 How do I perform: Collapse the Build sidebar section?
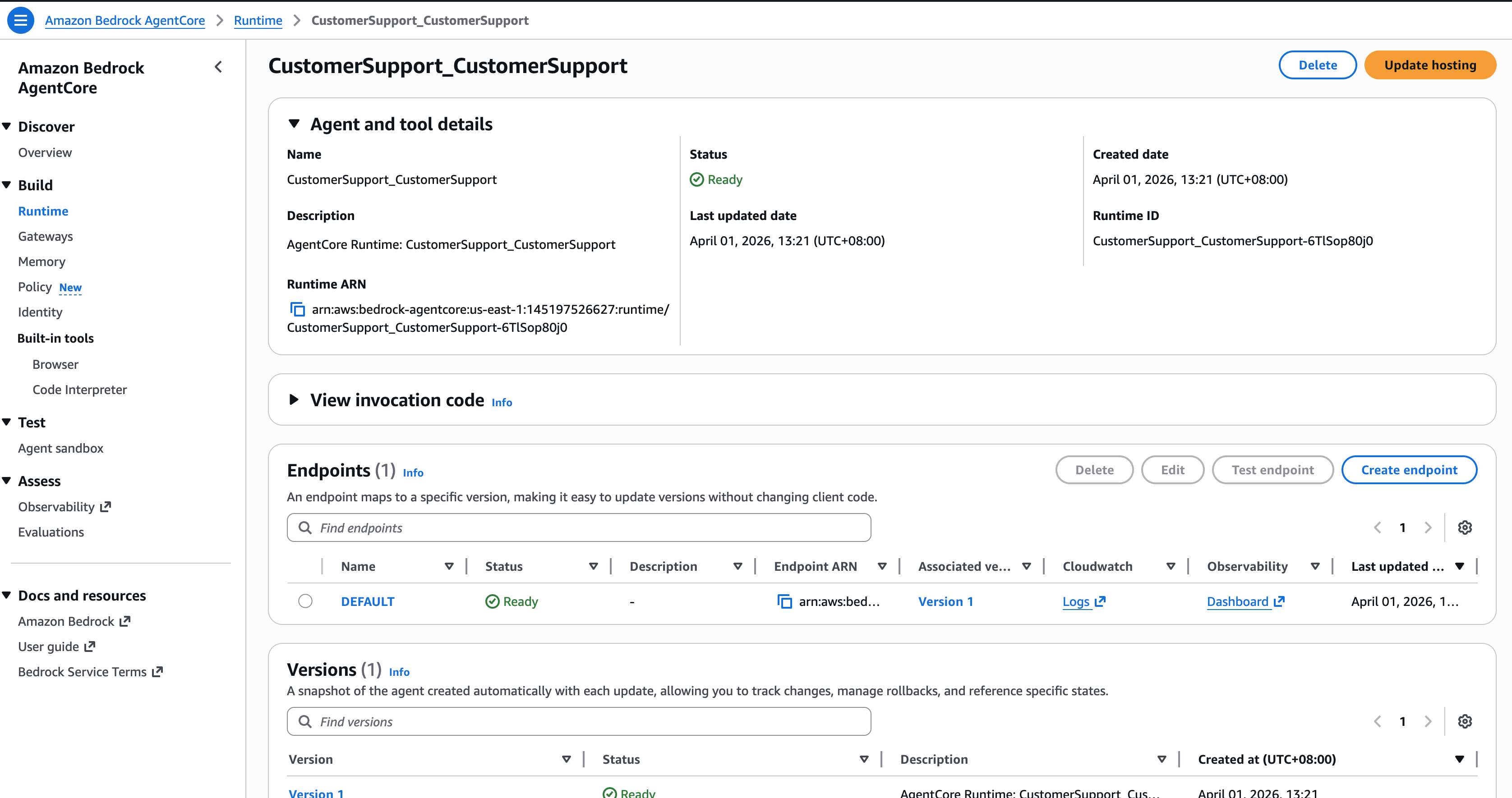pos(7,185)
